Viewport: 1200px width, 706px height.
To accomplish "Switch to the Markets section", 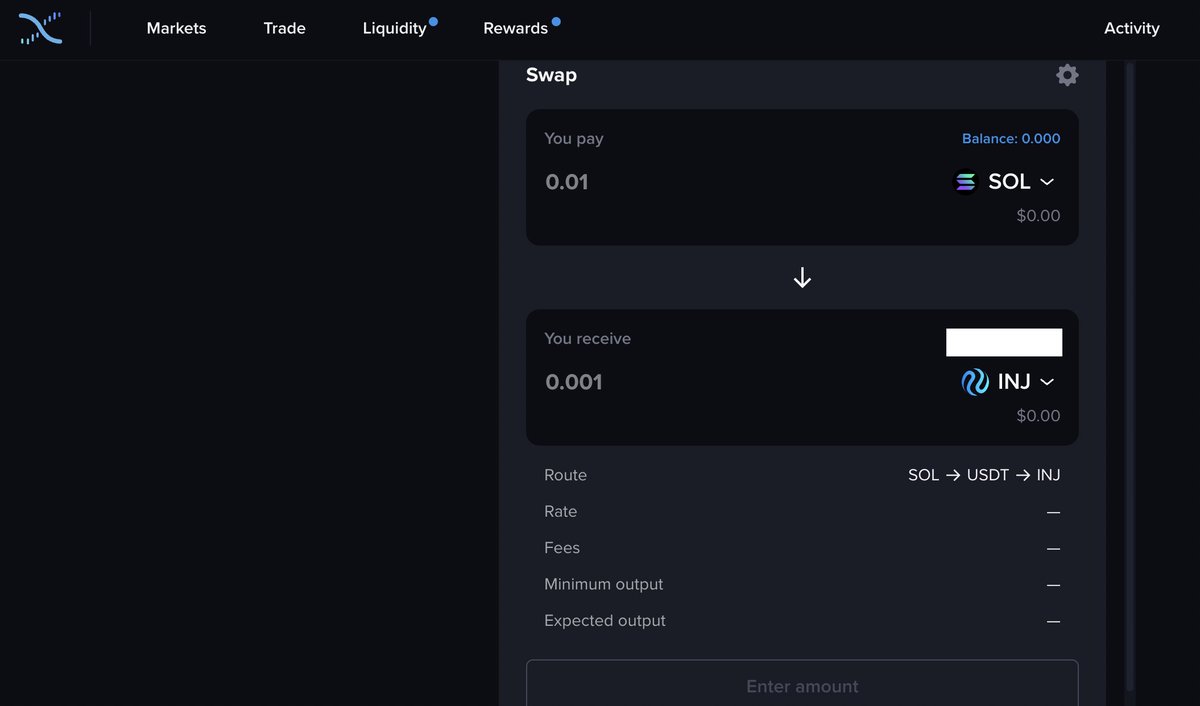I will point(176,28).
